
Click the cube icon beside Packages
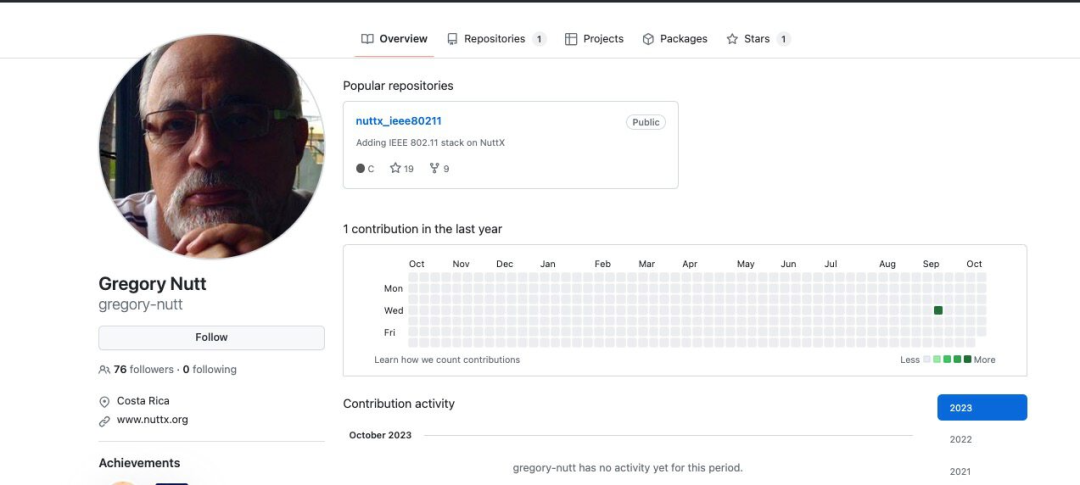(x=648, y=39)
